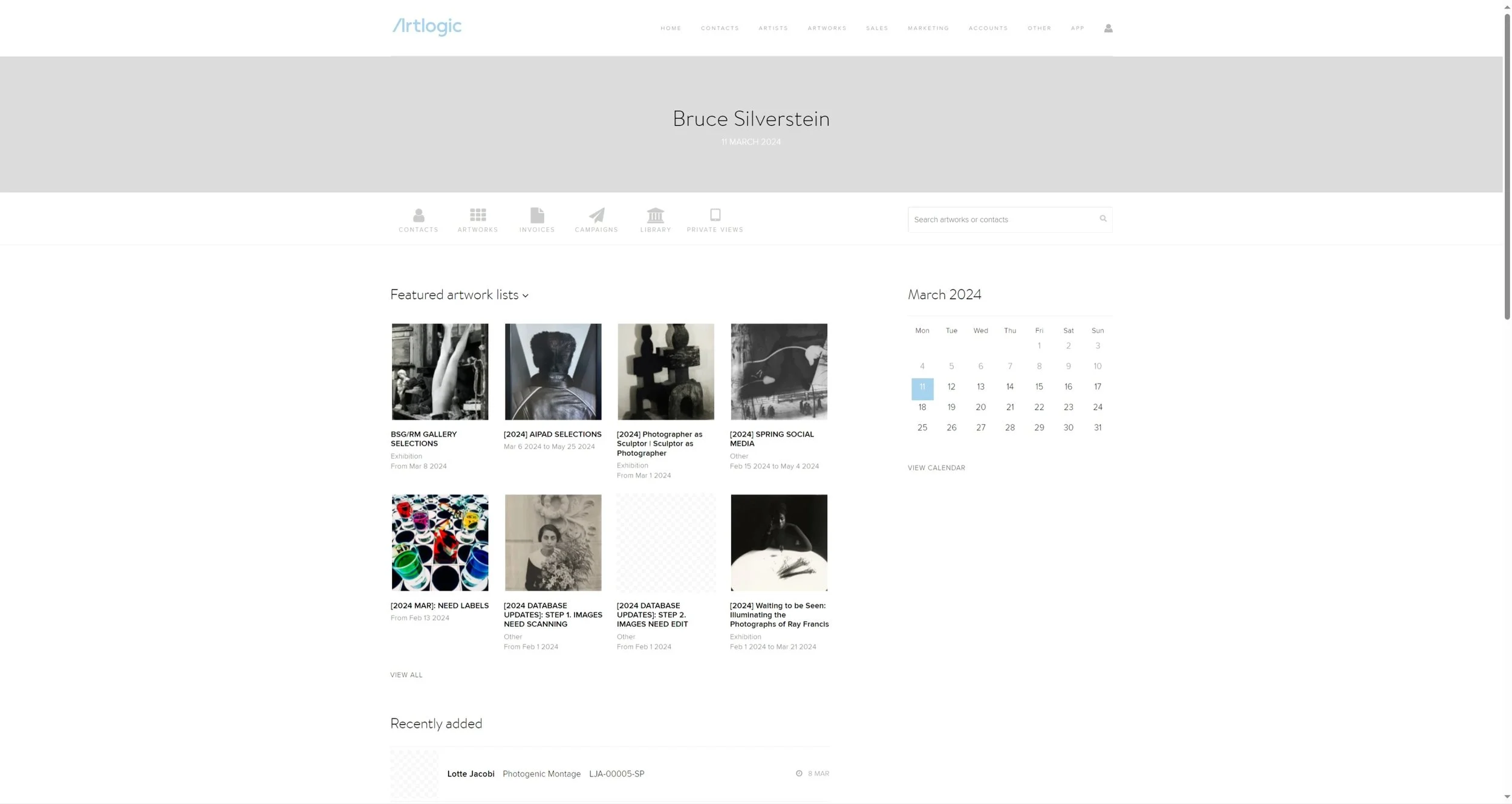Select March 21 on the calendar
This screenshot has height=804, width=1512.
1009,407
